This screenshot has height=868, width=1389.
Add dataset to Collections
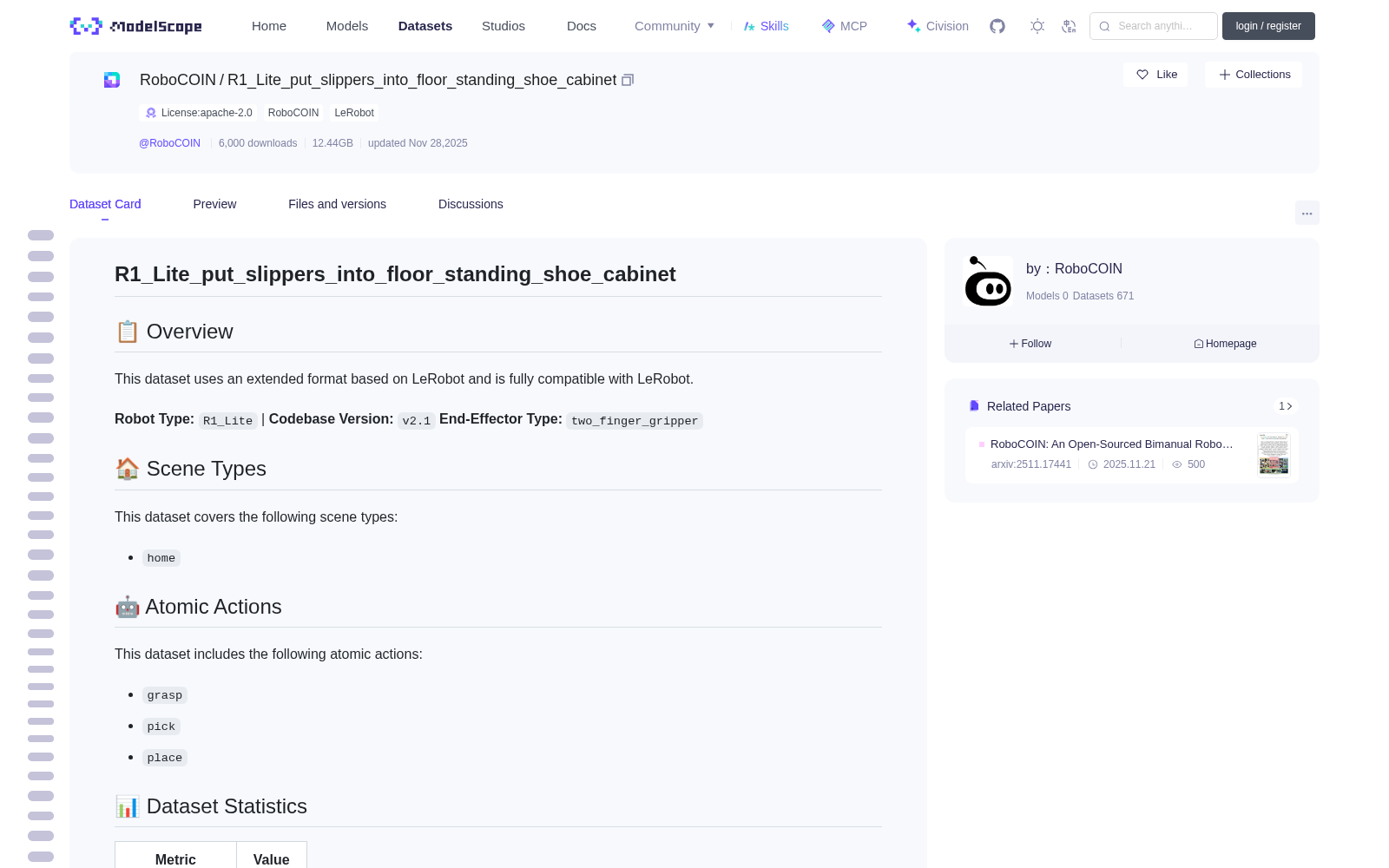(x=1254, y=75)
